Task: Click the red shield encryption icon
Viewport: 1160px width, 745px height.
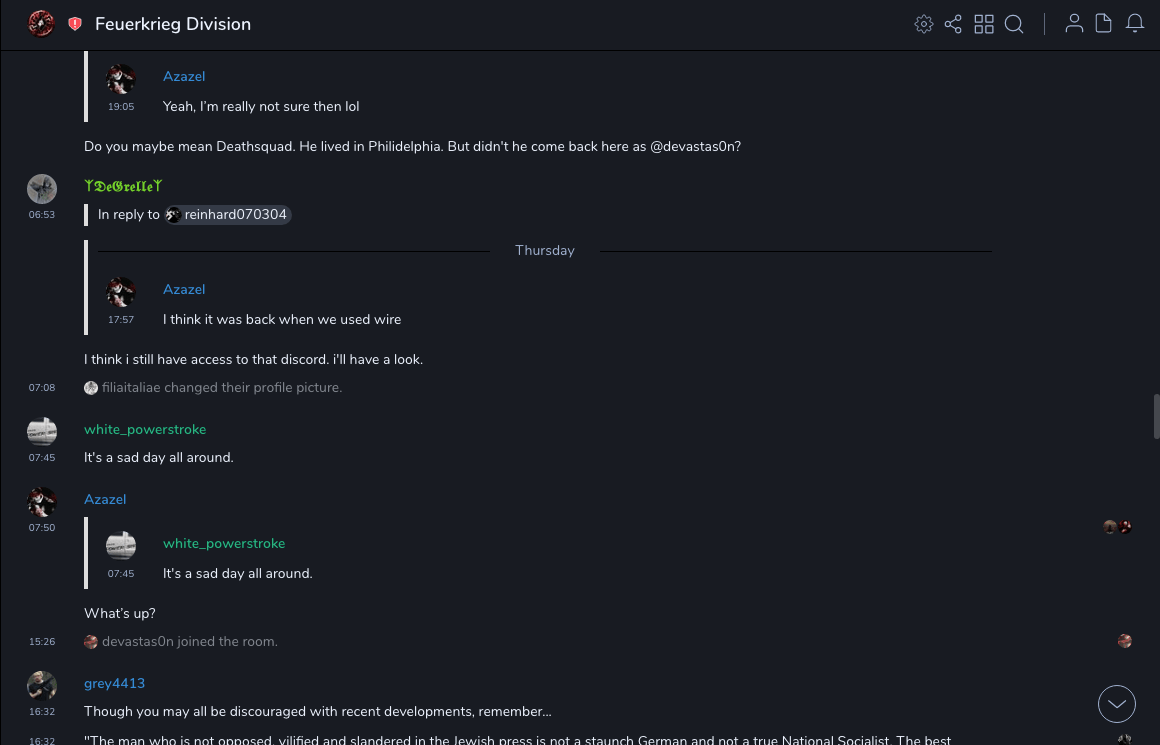Action: [x=75, y=24]
